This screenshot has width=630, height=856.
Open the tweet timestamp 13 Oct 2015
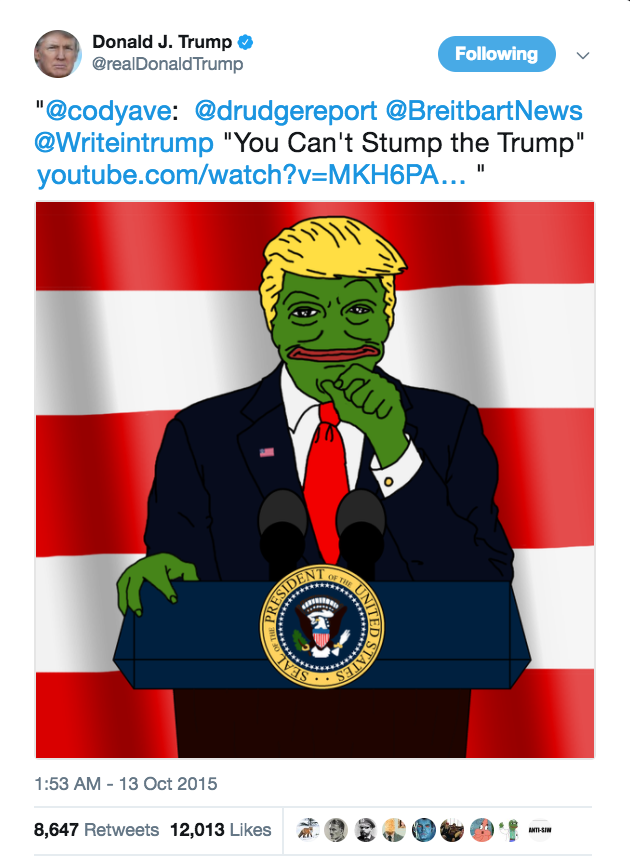(126, 784)
